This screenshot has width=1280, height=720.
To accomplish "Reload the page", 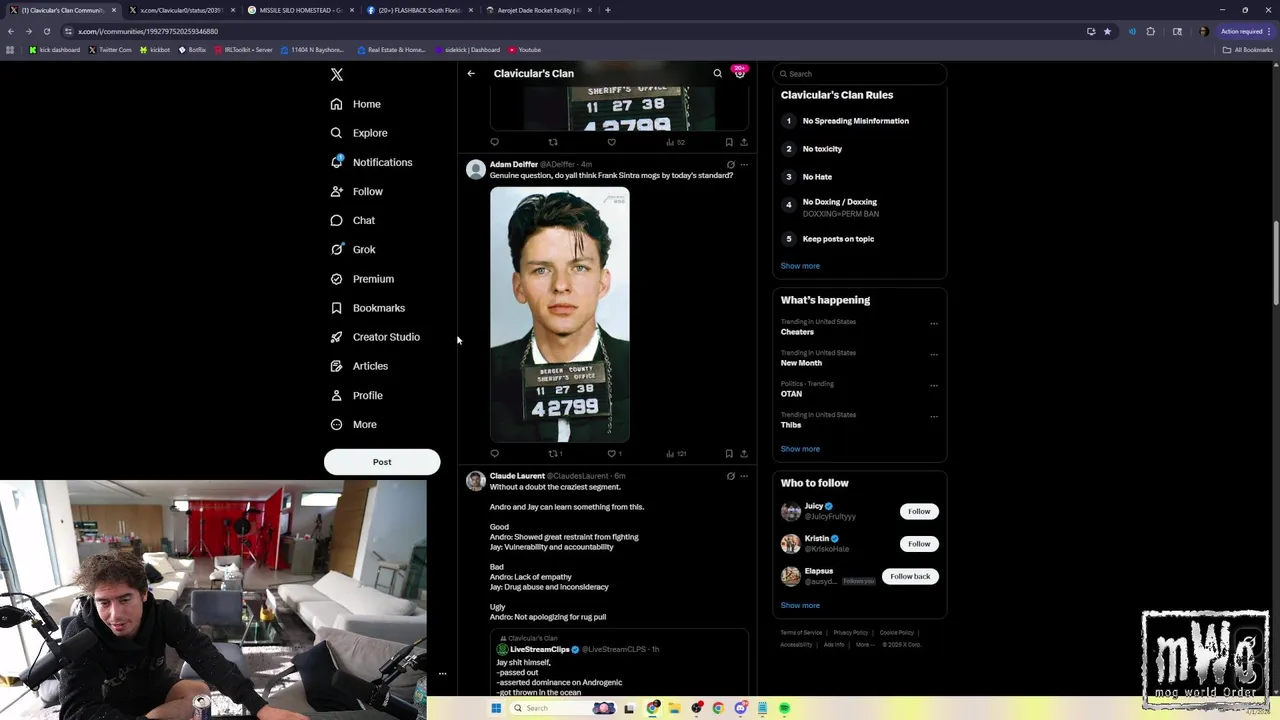I will pos(46,31).
